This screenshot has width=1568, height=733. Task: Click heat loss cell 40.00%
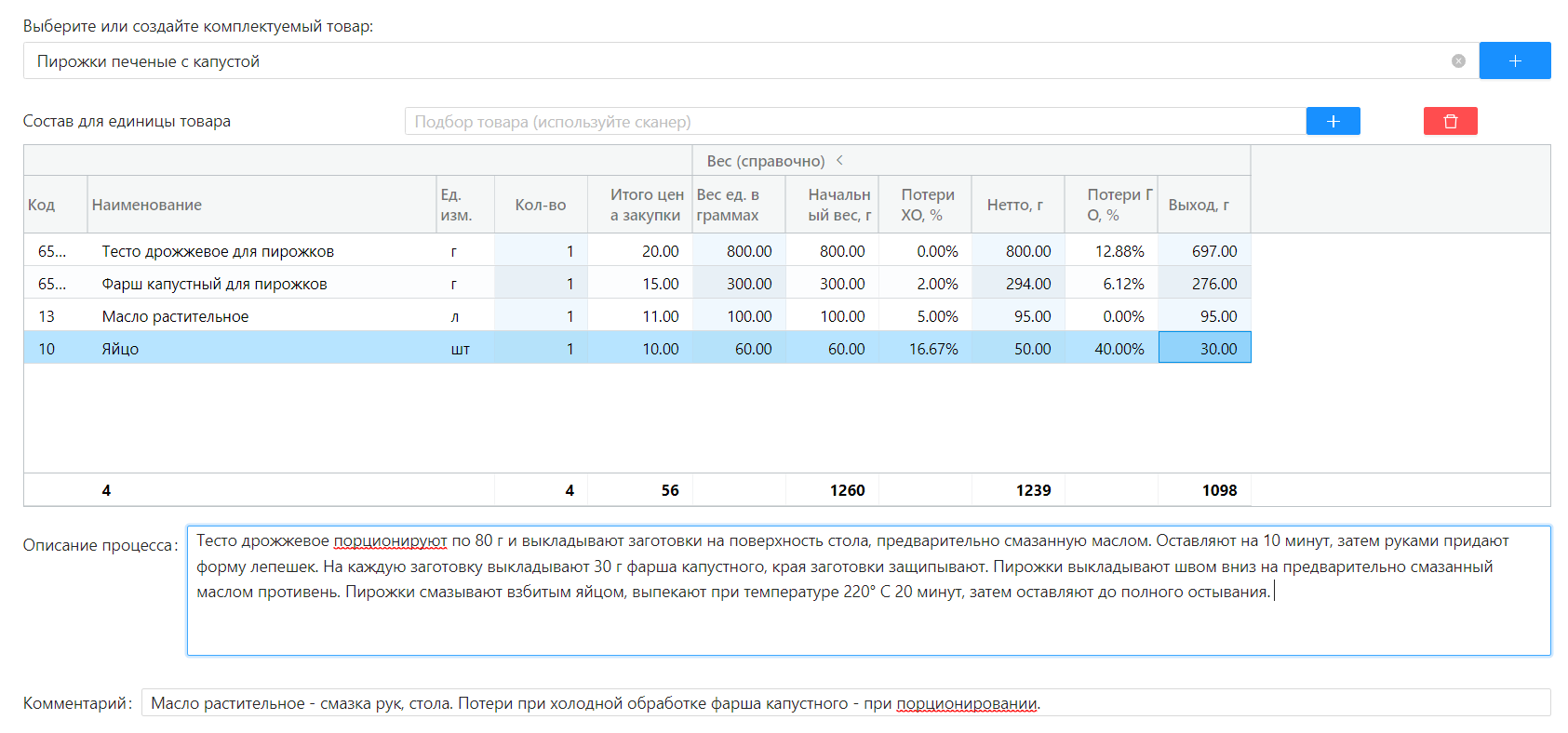point(1111,349)
